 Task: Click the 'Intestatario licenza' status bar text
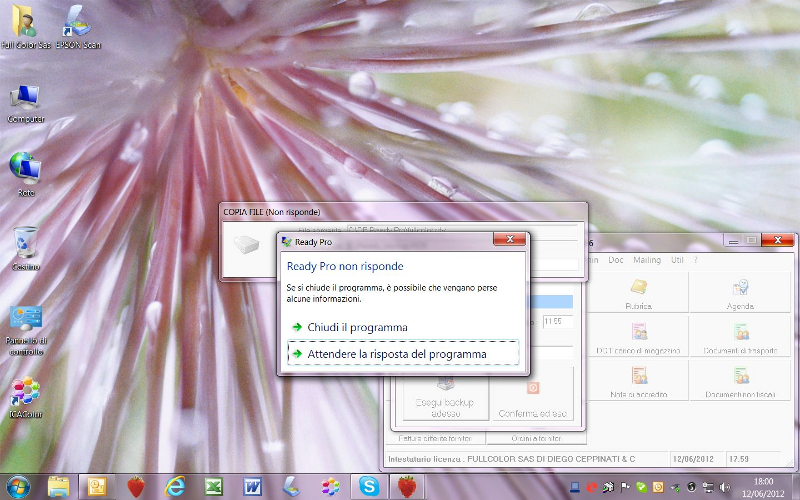pyautogui.click(x=511, y=459)
